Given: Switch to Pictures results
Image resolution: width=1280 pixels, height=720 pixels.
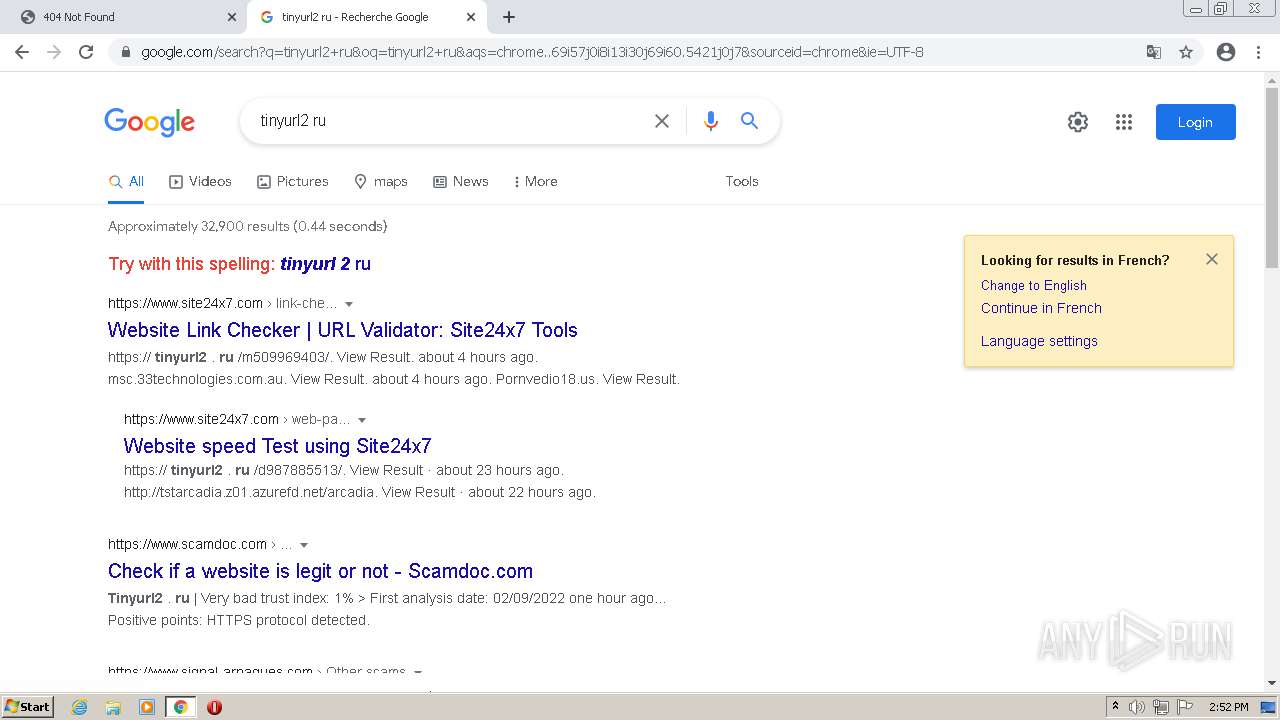Looking at the screenshot, I should tap(293, 182).
